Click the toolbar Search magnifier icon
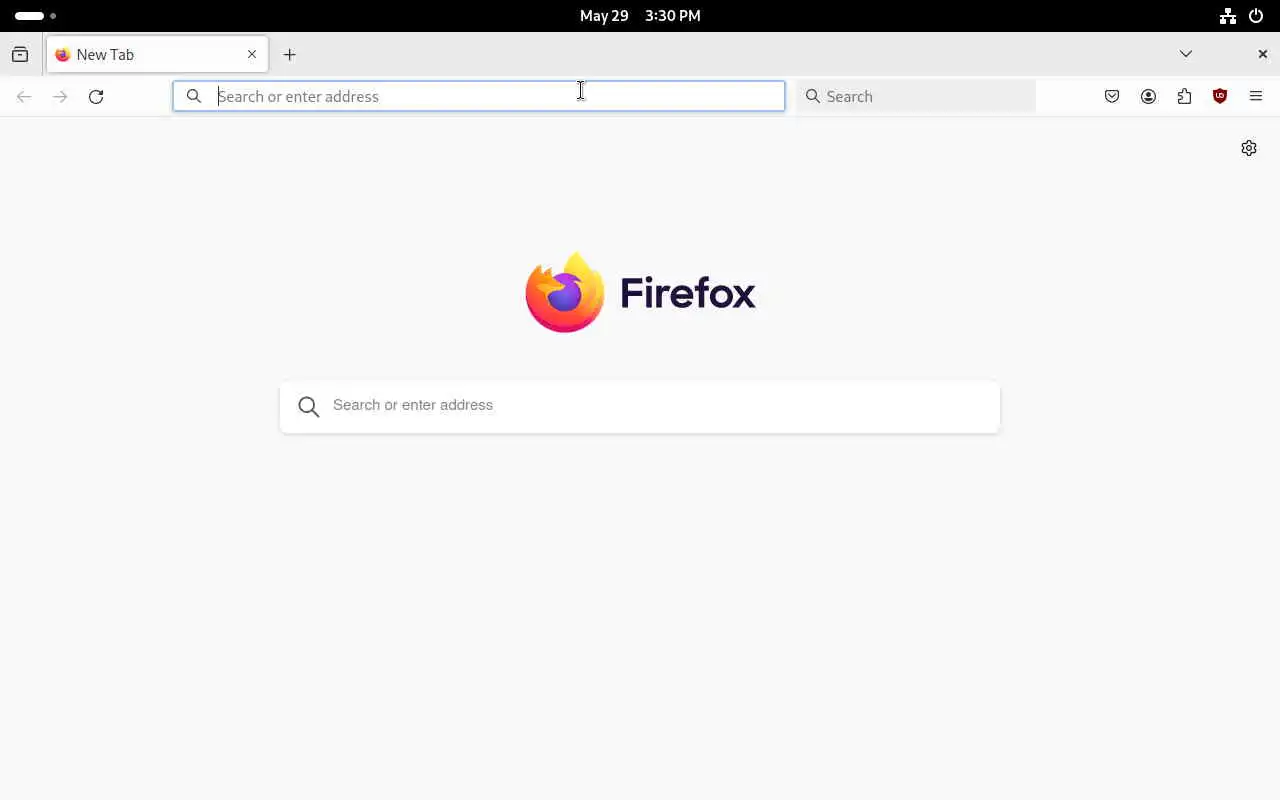1280x800 pixels. click(813, 96)
